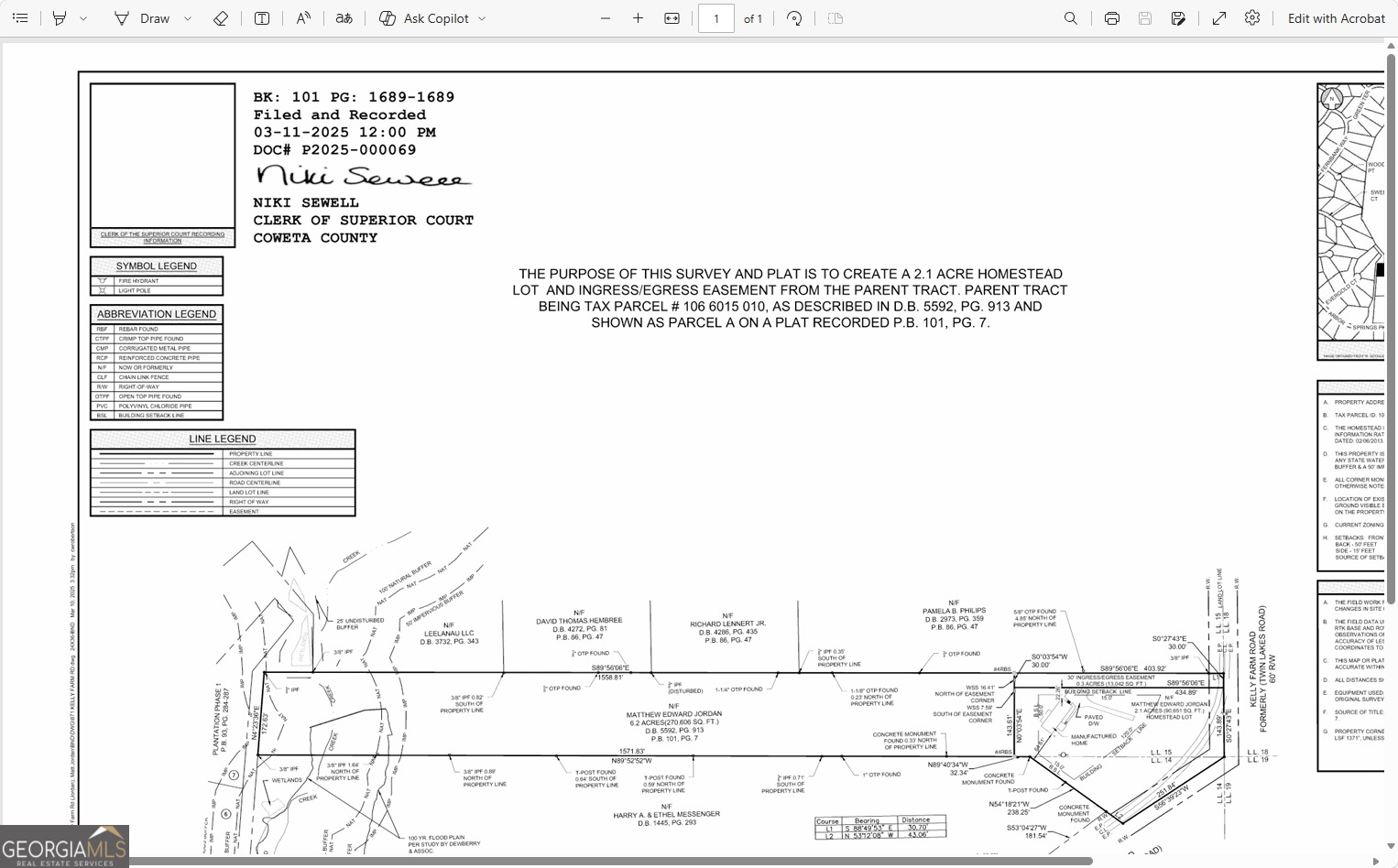
Task: Click the vertical scrollbar thumb
Action: (1392, 329)
